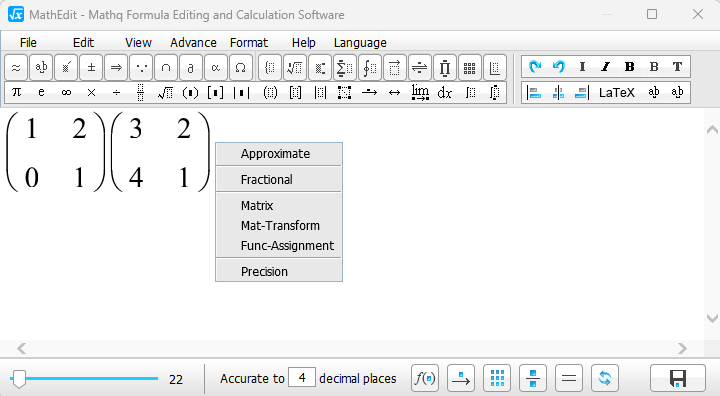Open the Format menu
The width and height of the screenshot is (720, 396).
tap(249, 43)
